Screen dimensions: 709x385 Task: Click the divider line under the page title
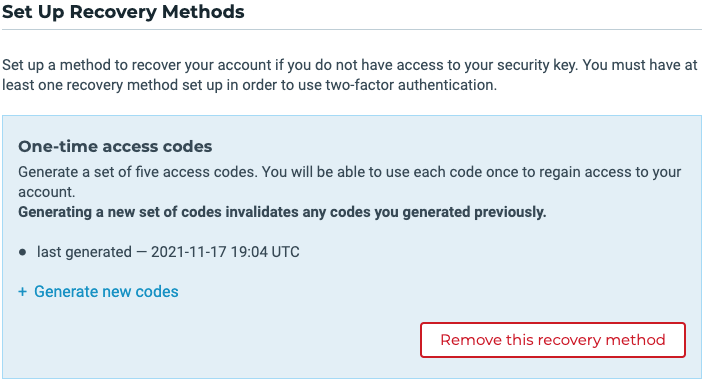click(x=352, y=30)
